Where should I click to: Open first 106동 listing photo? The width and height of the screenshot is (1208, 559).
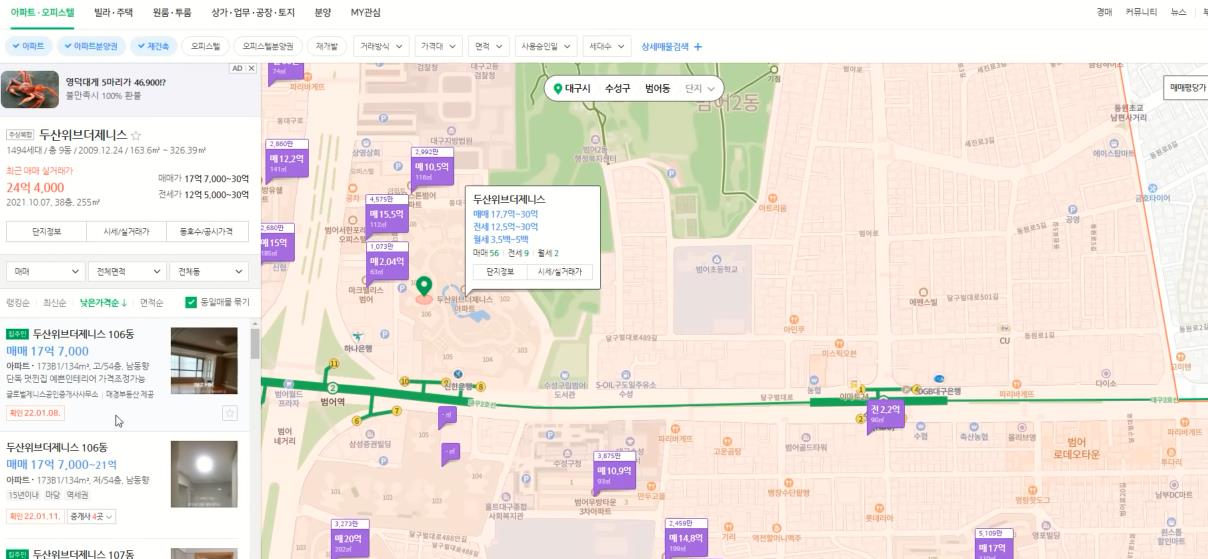[204, 361]
